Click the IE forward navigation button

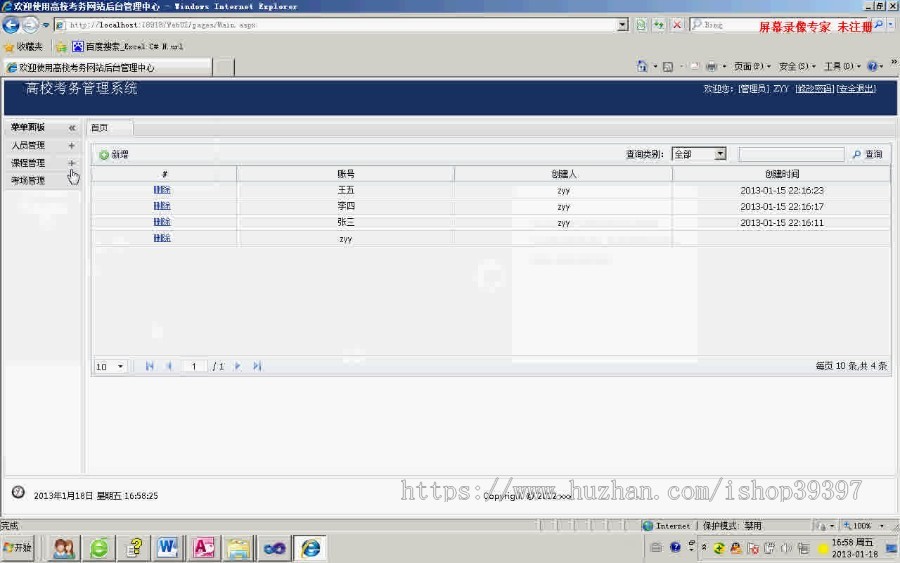tap(30, 25)
